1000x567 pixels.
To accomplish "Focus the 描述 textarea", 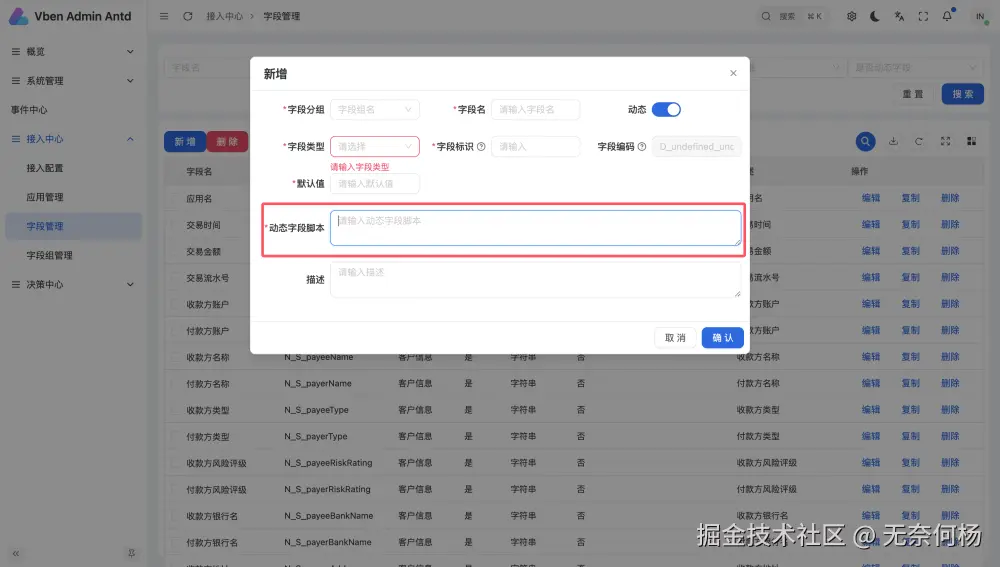I will point(536,280).
